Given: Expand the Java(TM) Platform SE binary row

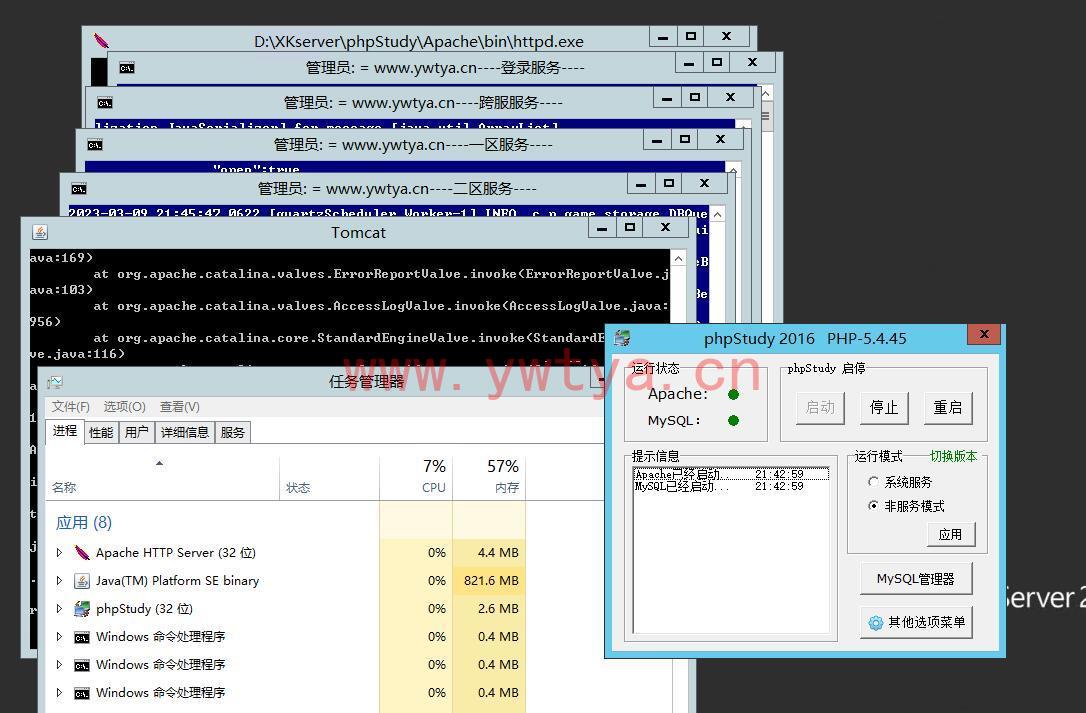Looking at the screenshot, I should 60,581.
